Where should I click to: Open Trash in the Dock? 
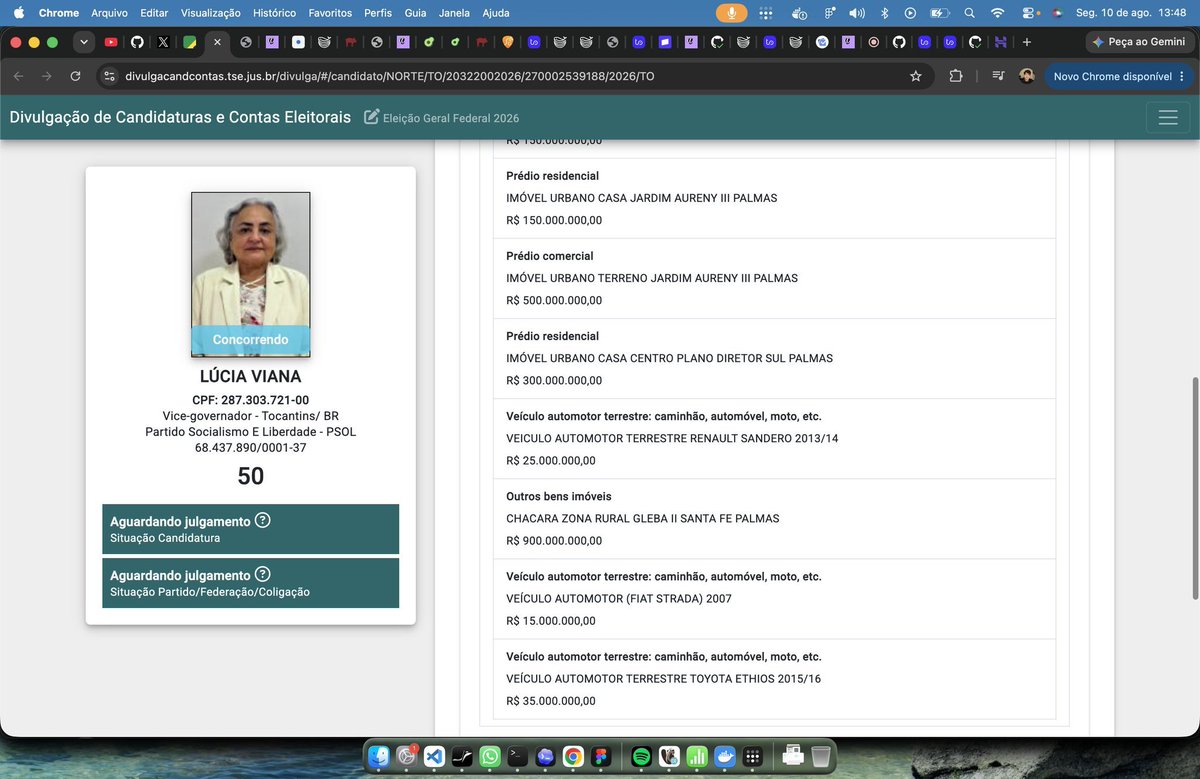820,757
